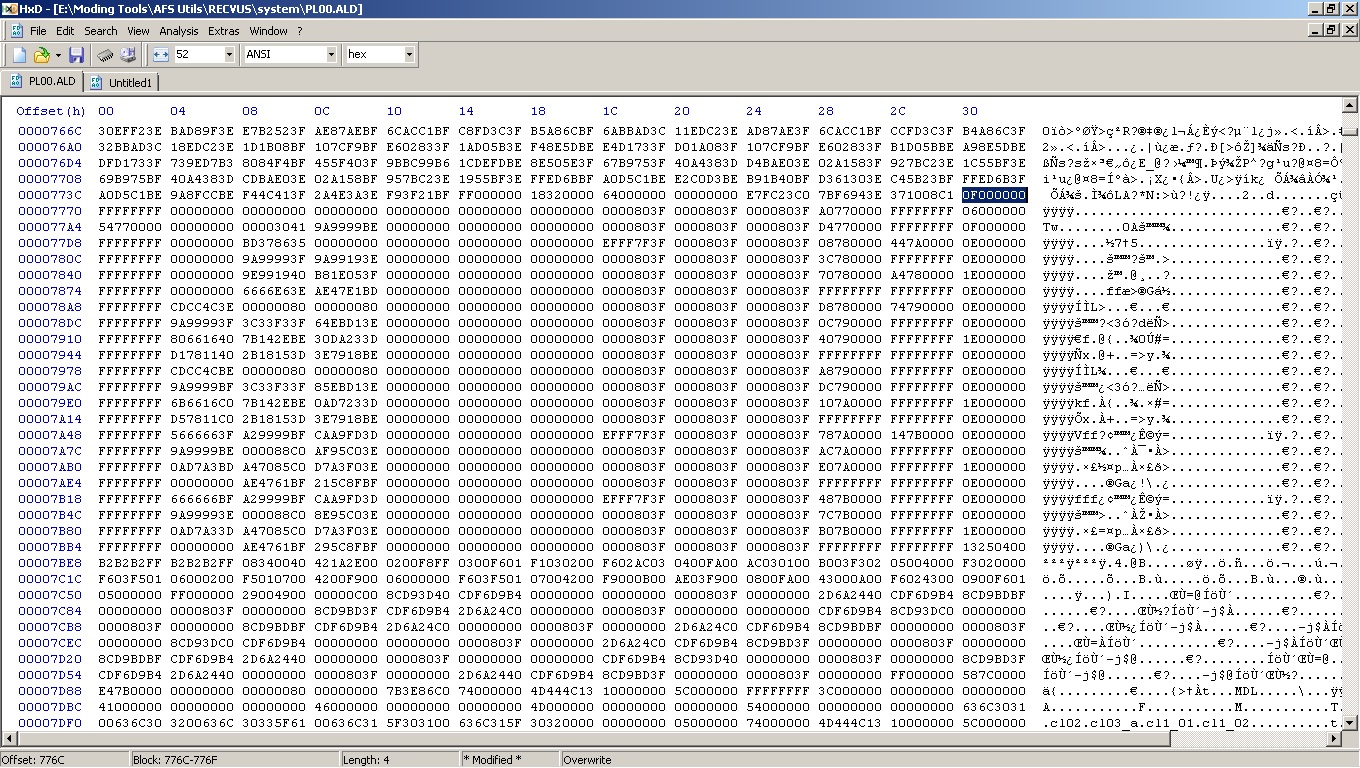
Task: Click the bytes-per-row width icon
Action: pyautogui.click(x=162, y=54)
